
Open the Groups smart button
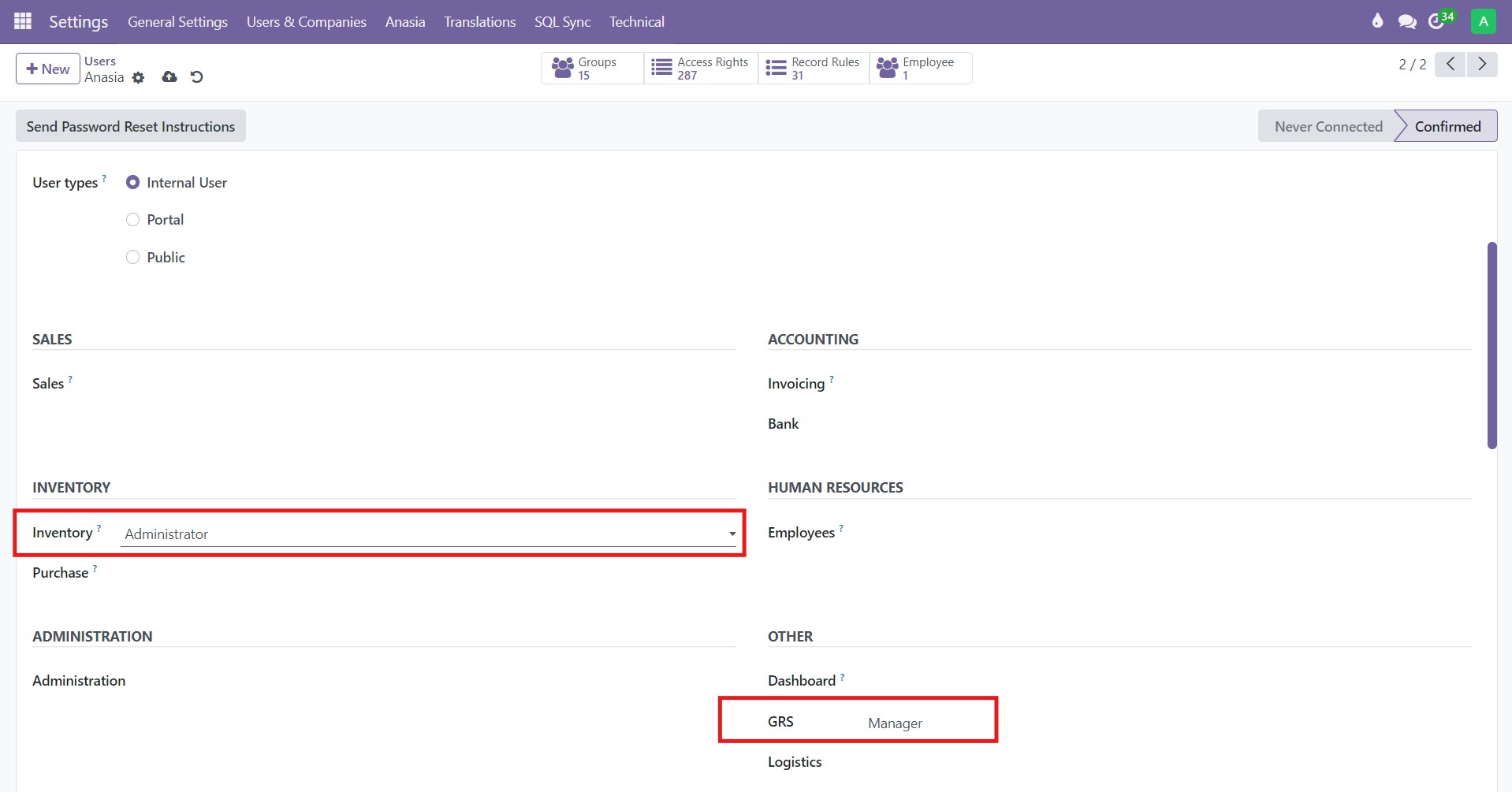[x=590, y=68]
